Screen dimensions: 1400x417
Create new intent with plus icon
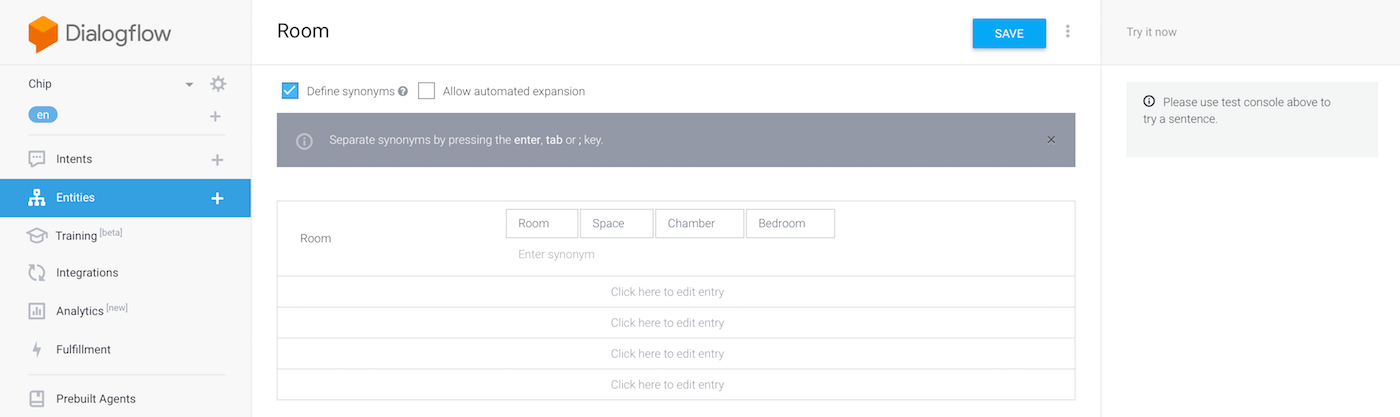coord(217,160)
